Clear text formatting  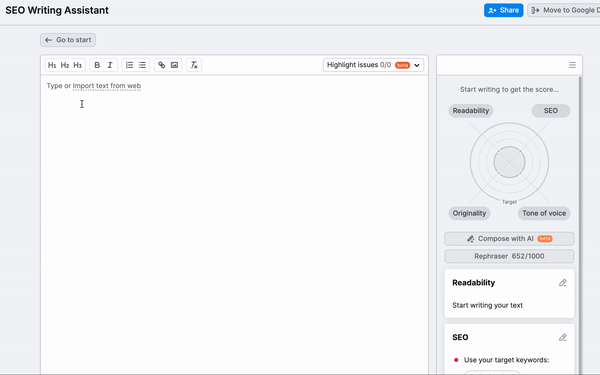click(x=194, y=65)
